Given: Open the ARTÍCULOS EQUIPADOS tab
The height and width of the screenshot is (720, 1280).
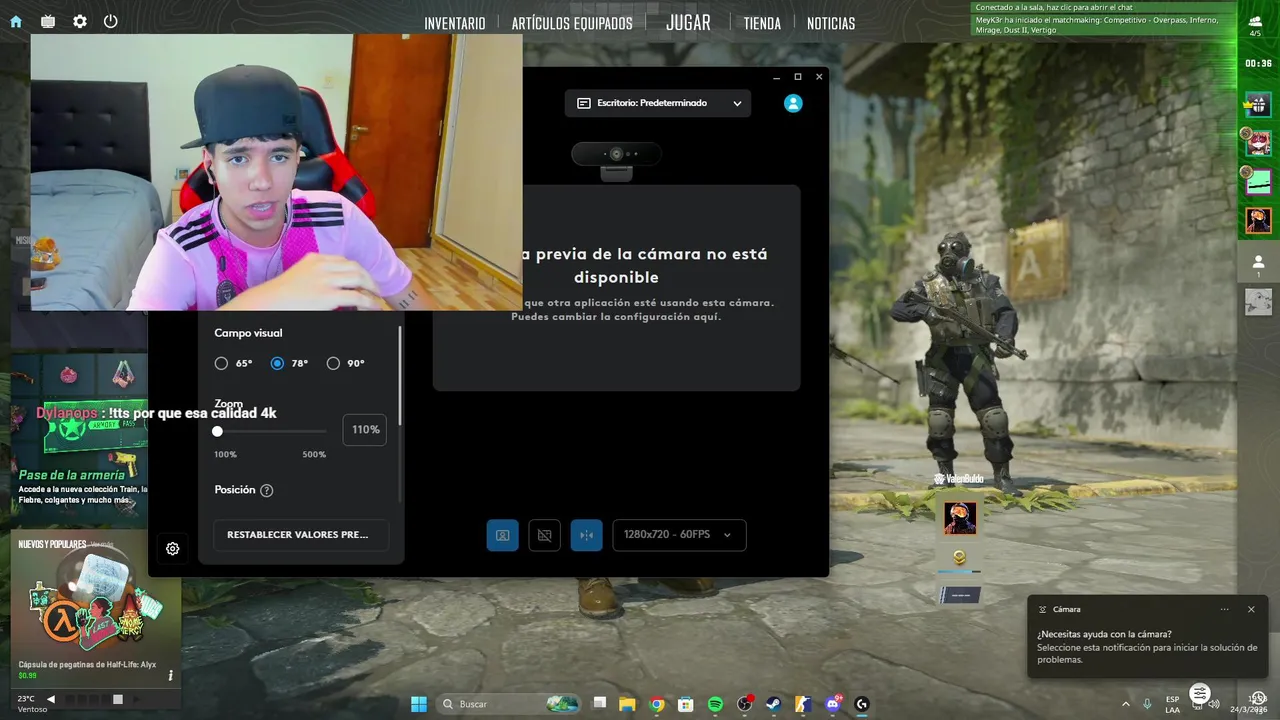Looking at the screenshot, I should coord(572,23).
